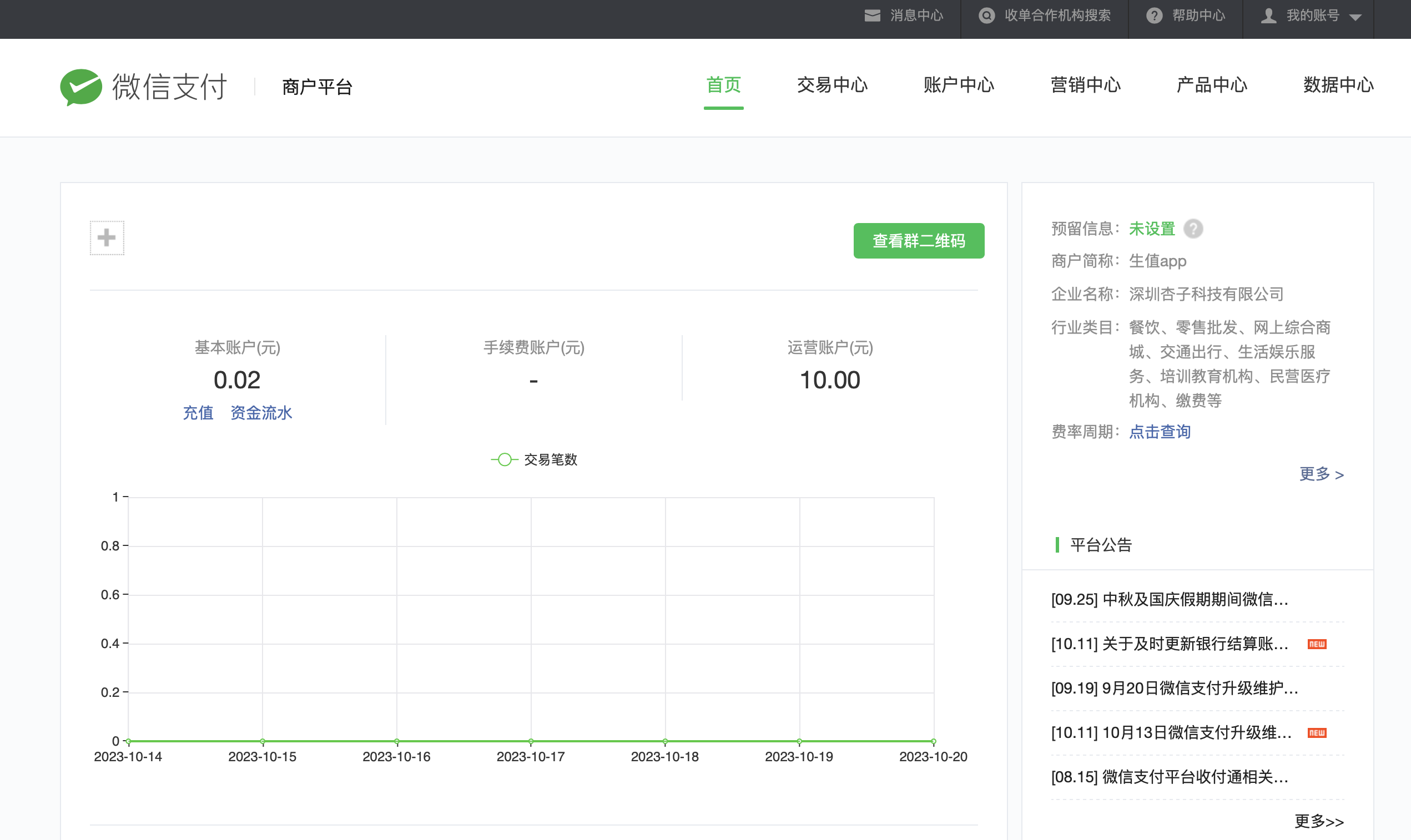Screen dimensions: 1411x840
Task: Go to 账户中心 tab
Action: 959,85
